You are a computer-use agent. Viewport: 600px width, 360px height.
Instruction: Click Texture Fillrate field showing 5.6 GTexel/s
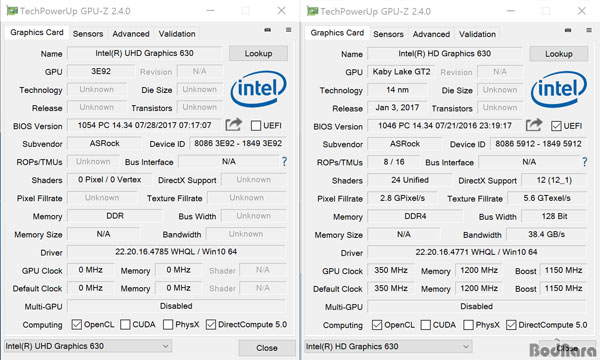coord(547,198)
